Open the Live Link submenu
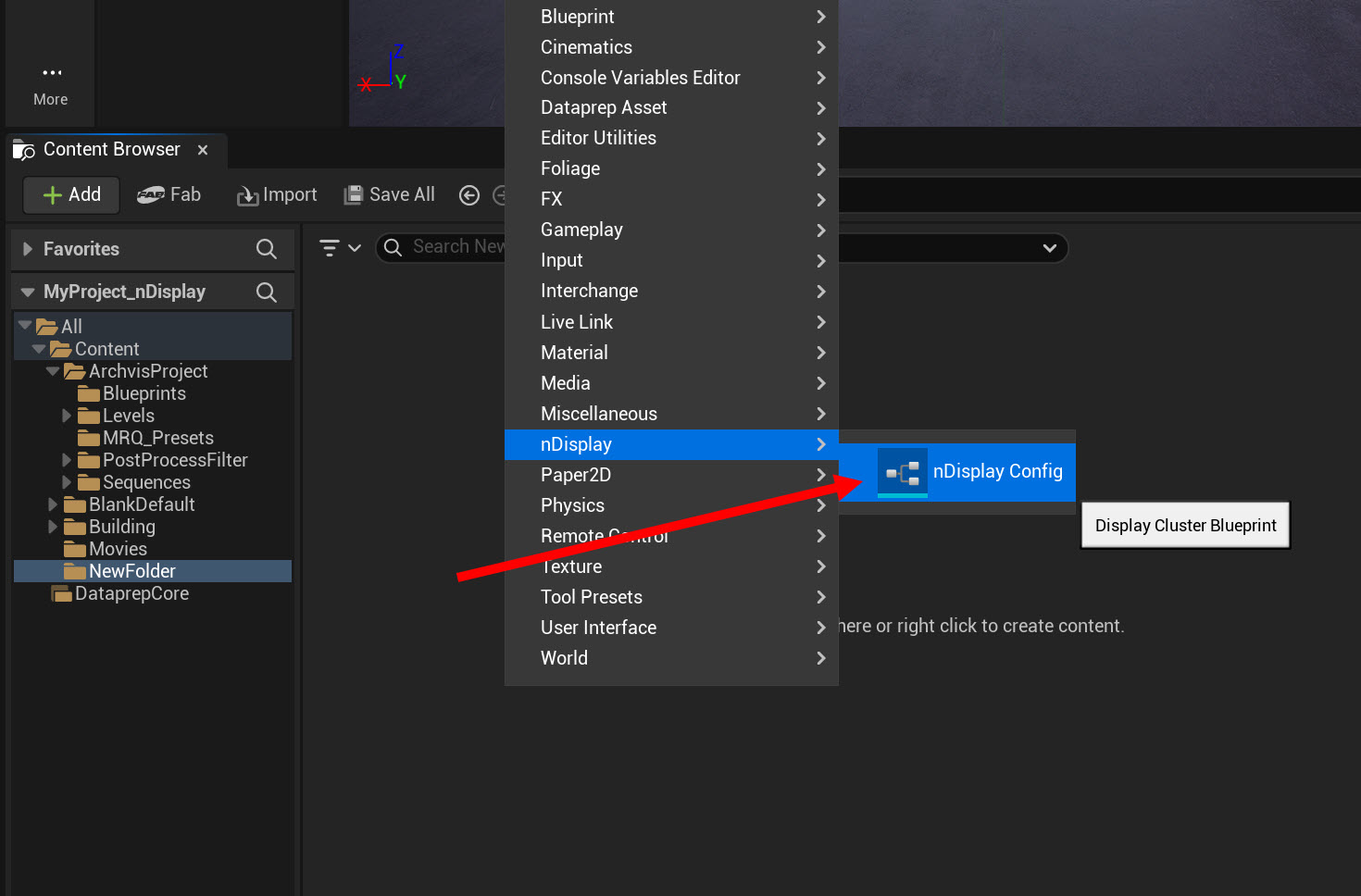 pos(671,322)
